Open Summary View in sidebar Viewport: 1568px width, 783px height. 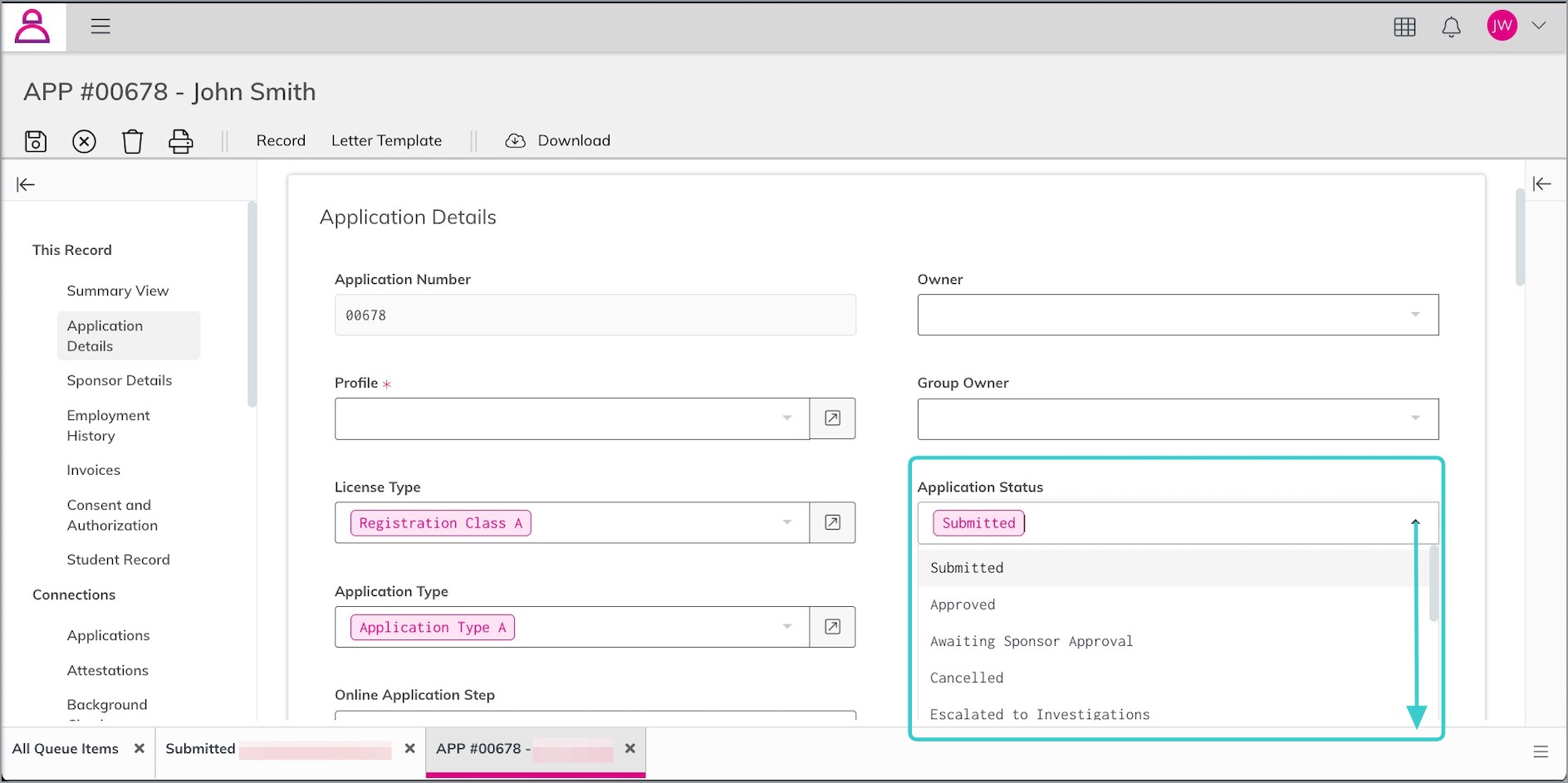[x=118, y=291]
